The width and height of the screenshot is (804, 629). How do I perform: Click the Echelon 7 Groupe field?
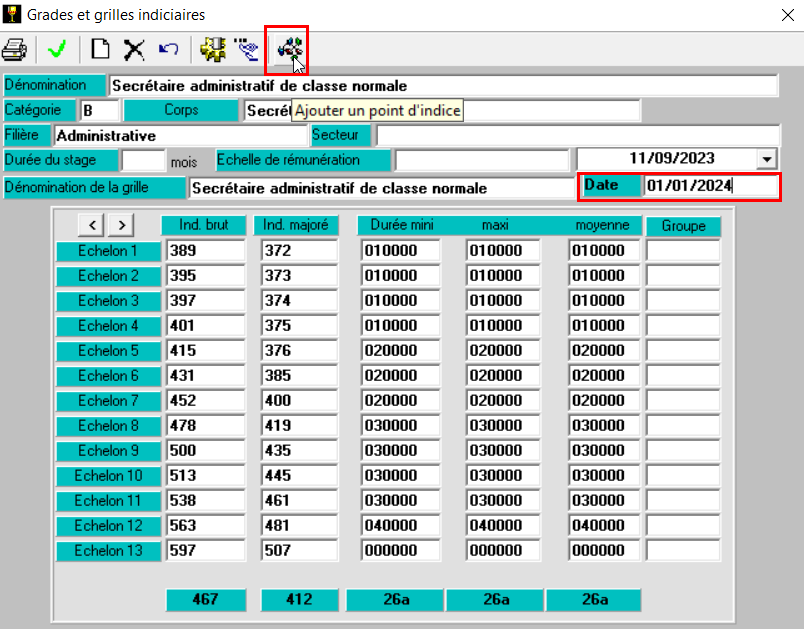pyautogui.click(x=682, y=401)
